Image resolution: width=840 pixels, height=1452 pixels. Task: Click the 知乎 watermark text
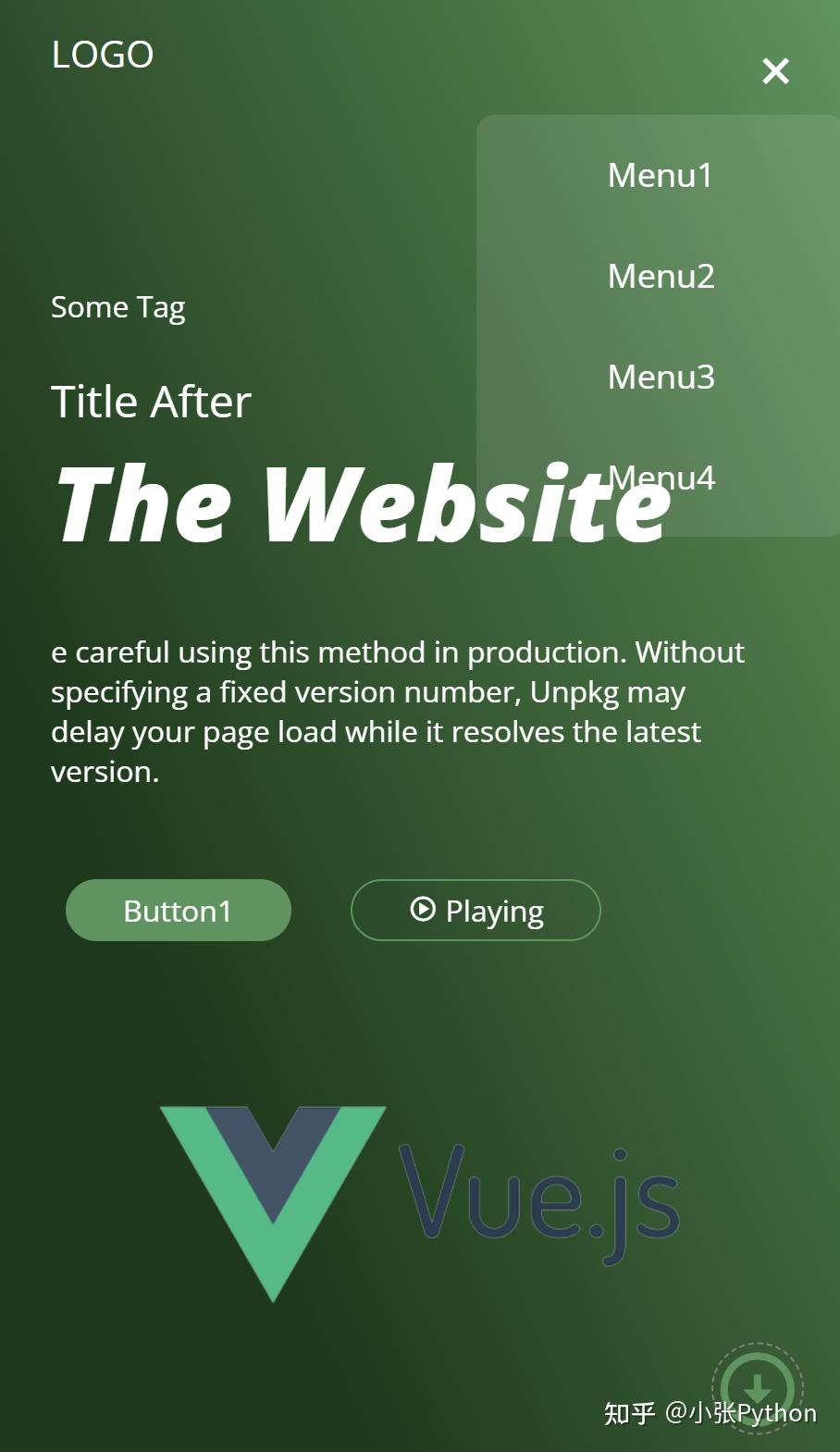click(x=630, y=1413)
